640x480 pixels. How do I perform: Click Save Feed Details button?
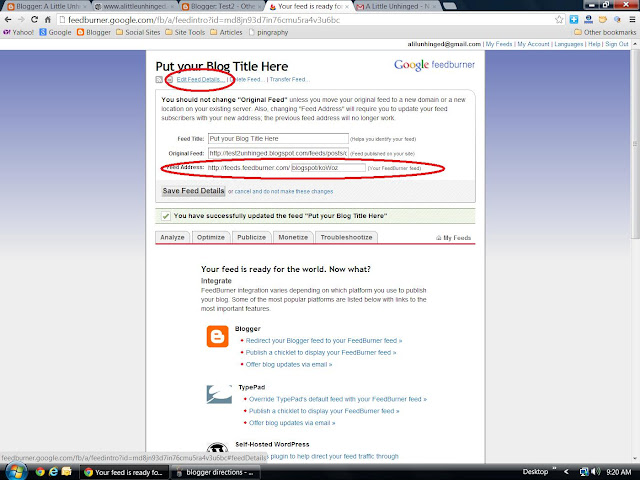193,191
